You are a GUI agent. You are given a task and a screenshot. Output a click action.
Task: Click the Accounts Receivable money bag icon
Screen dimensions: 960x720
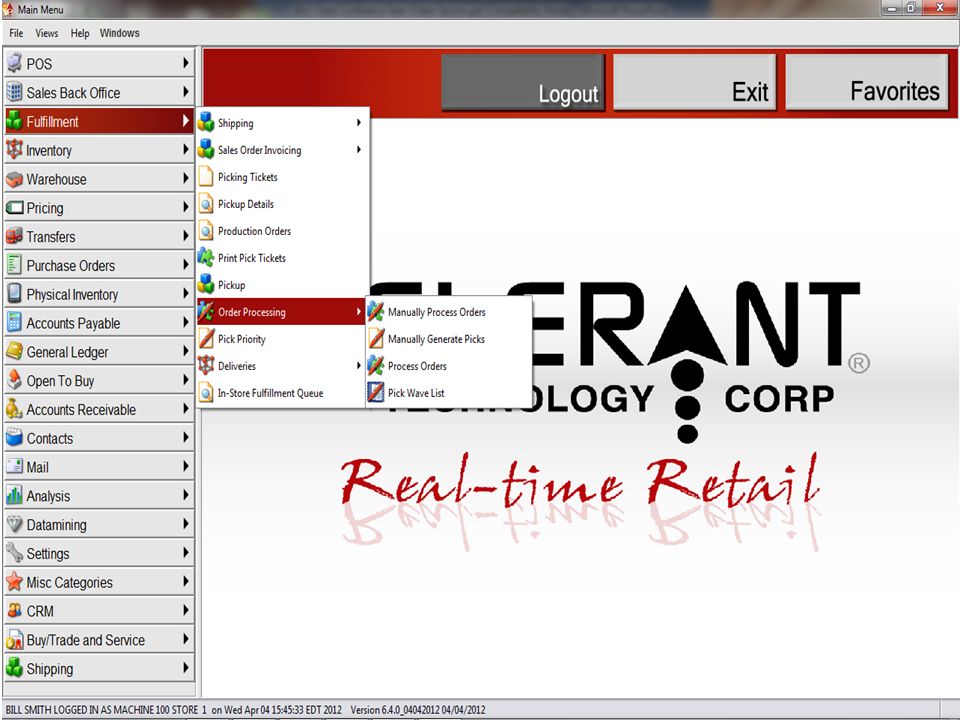14,408
